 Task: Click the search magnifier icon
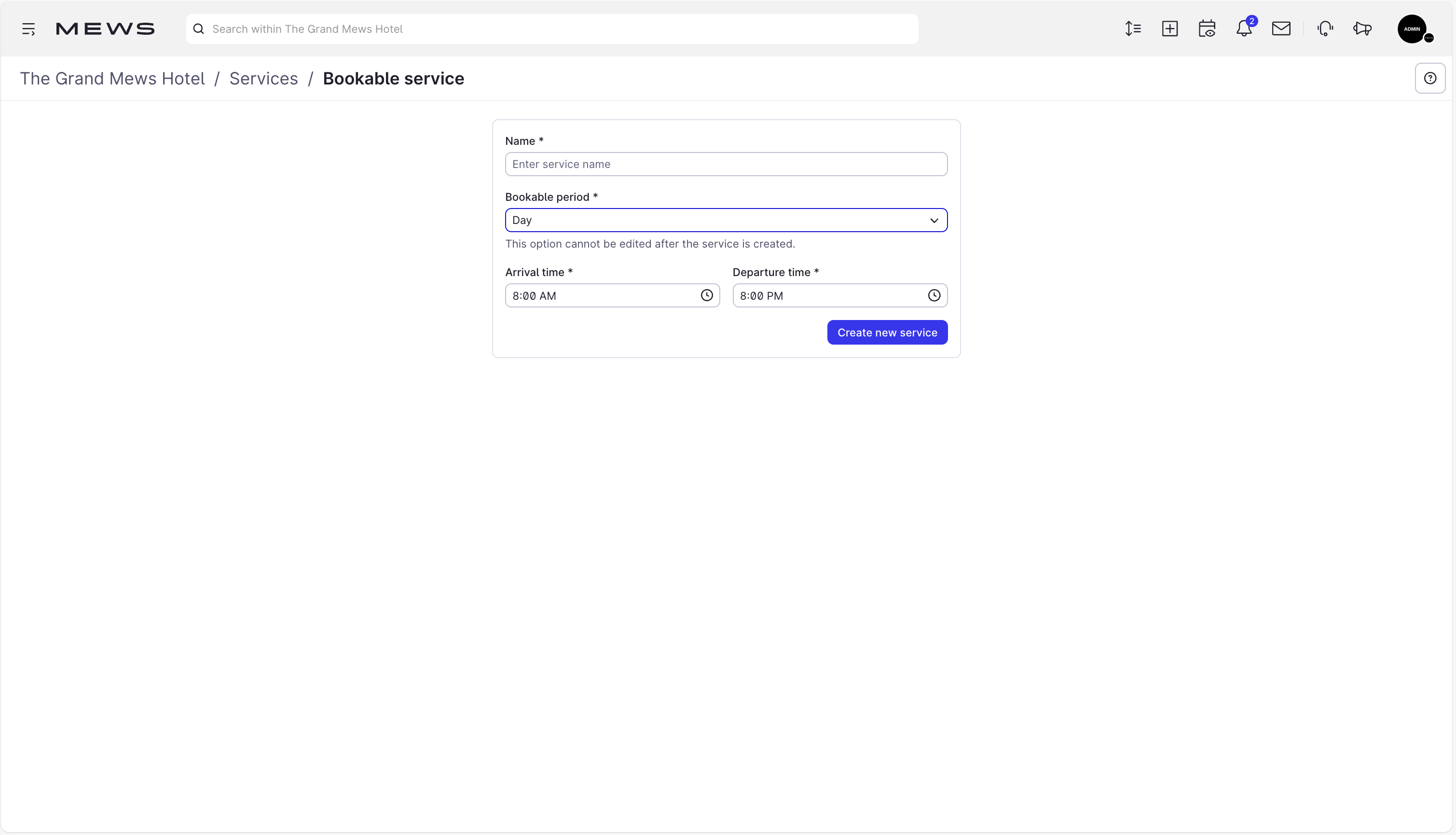tap(199, 28)
